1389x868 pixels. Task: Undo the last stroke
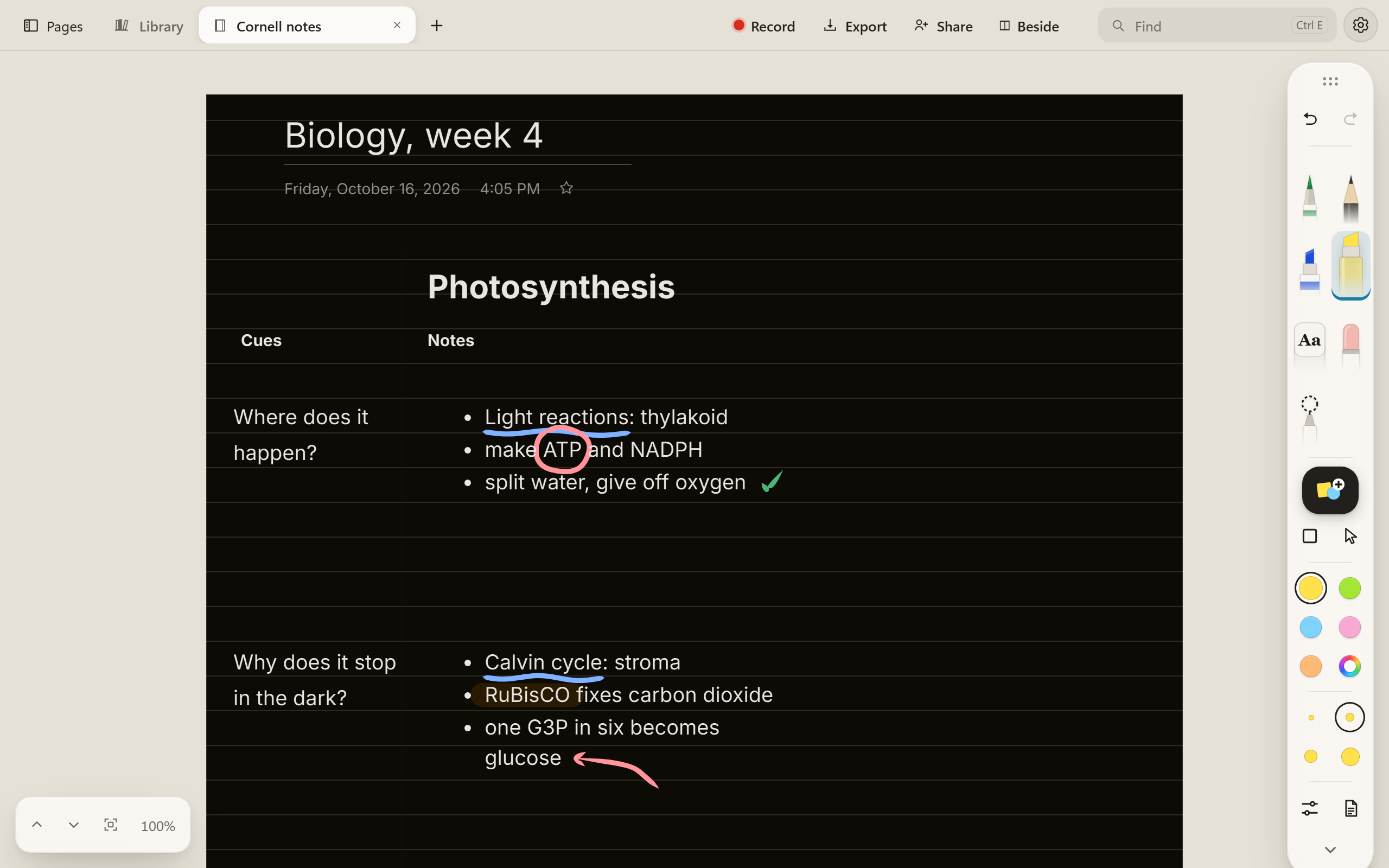click(x=1310, y=119)
